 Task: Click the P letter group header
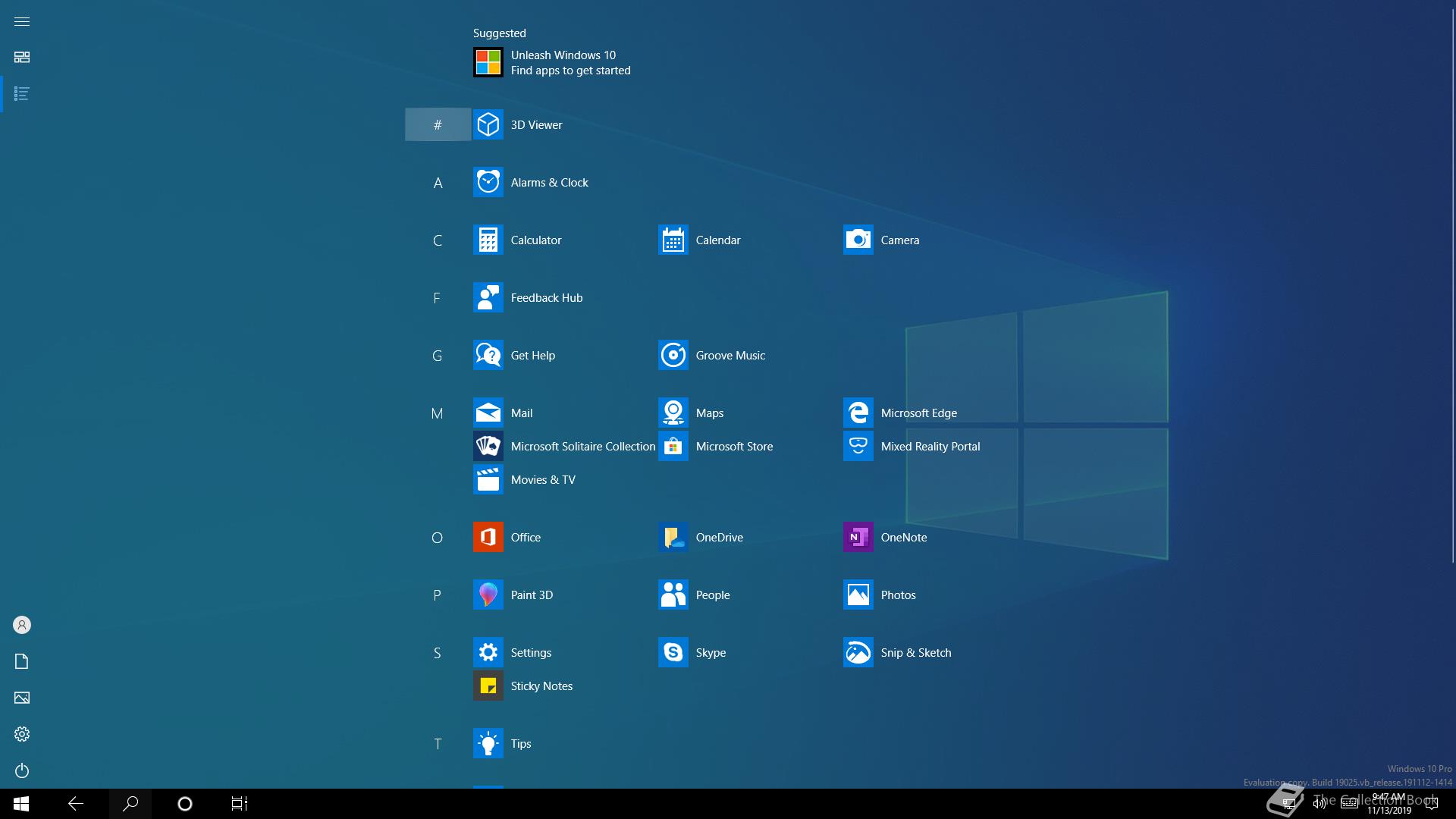(438, 595)
